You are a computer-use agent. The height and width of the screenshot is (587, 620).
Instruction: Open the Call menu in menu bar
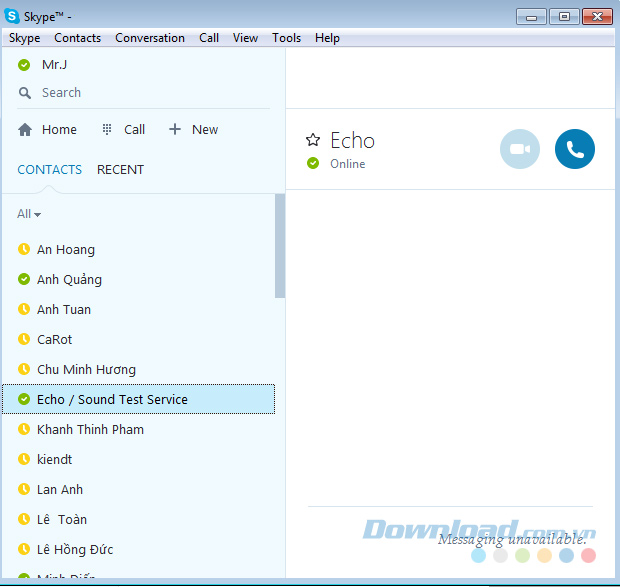(209, 38)
